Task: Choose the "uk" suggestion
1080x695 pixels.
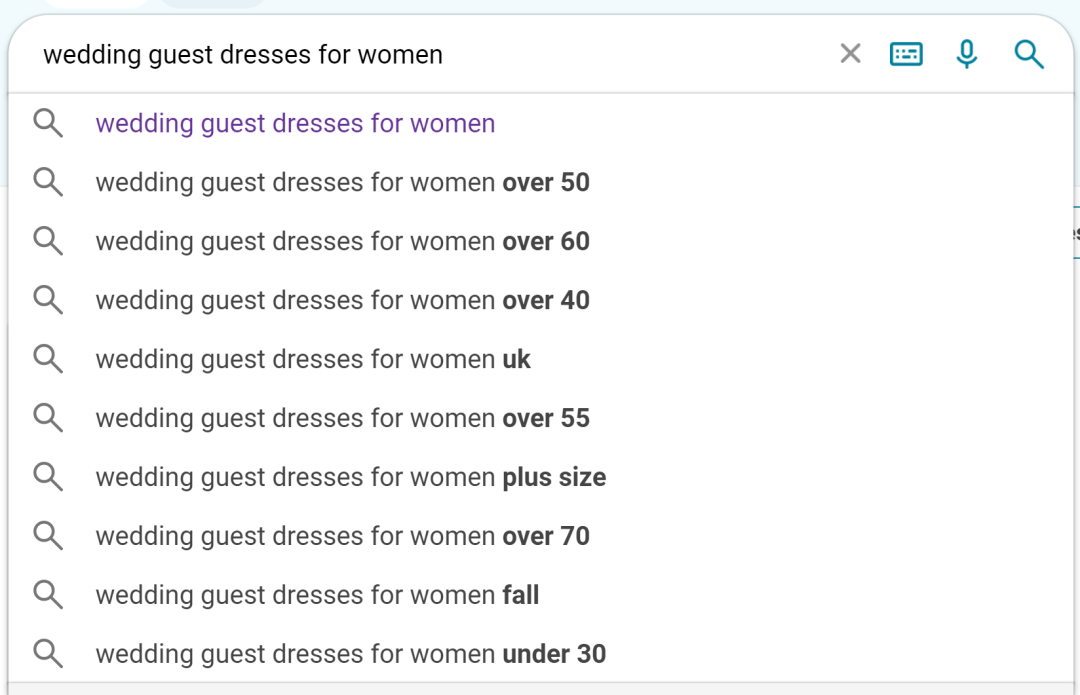Action: coord(313,360)
